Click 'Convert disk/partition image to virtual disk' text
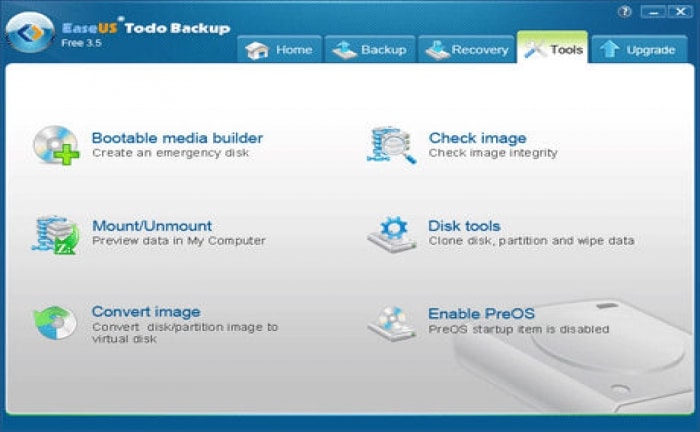700x432 pixels. 185,333
